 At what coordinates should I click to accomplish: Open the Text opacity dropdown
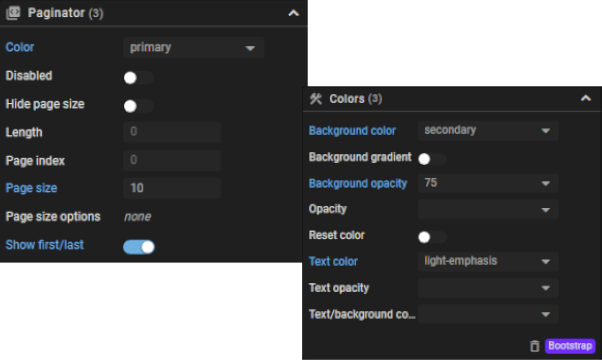point(488,288)
